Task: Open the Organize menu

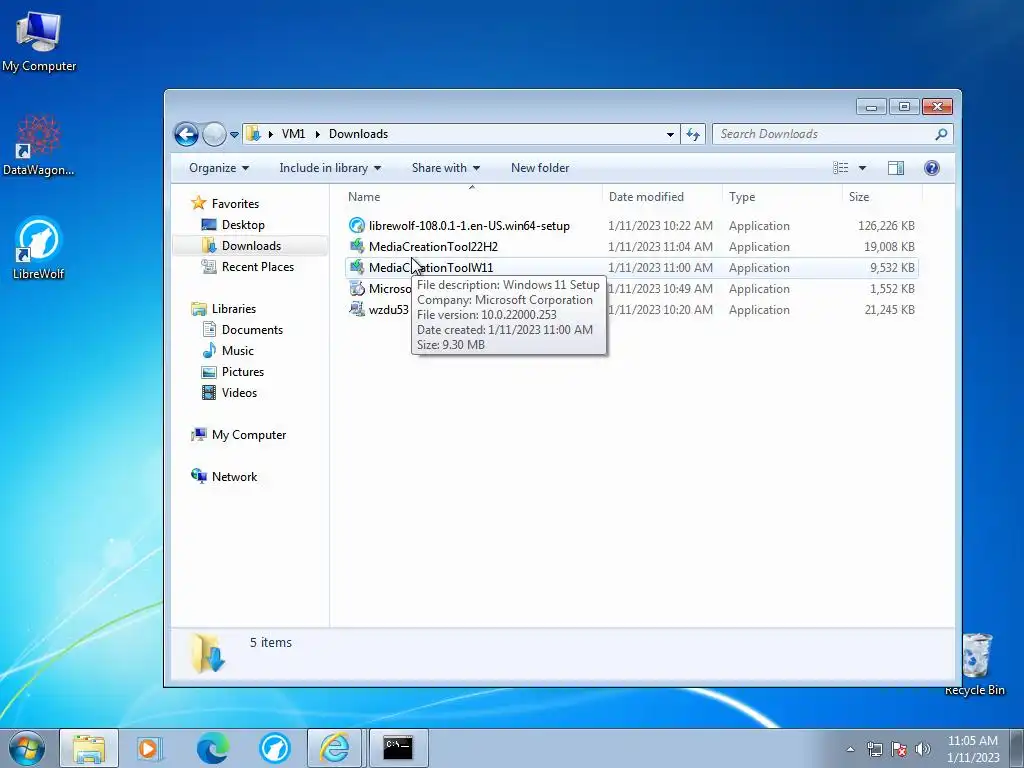Action: 219,168
